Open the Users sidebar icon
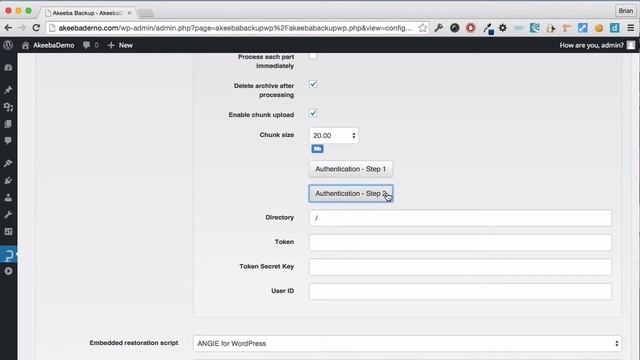The width and height of the screenshot is (640, 360). [8, 198]
